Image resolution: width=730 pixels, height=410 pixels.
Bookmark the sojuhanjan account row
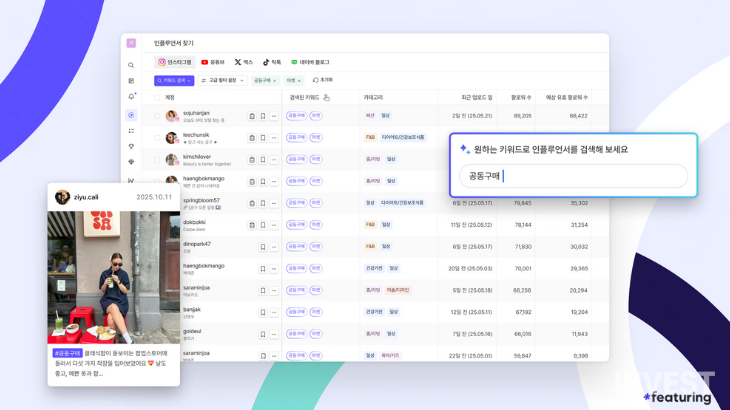[x=263, y=116]
